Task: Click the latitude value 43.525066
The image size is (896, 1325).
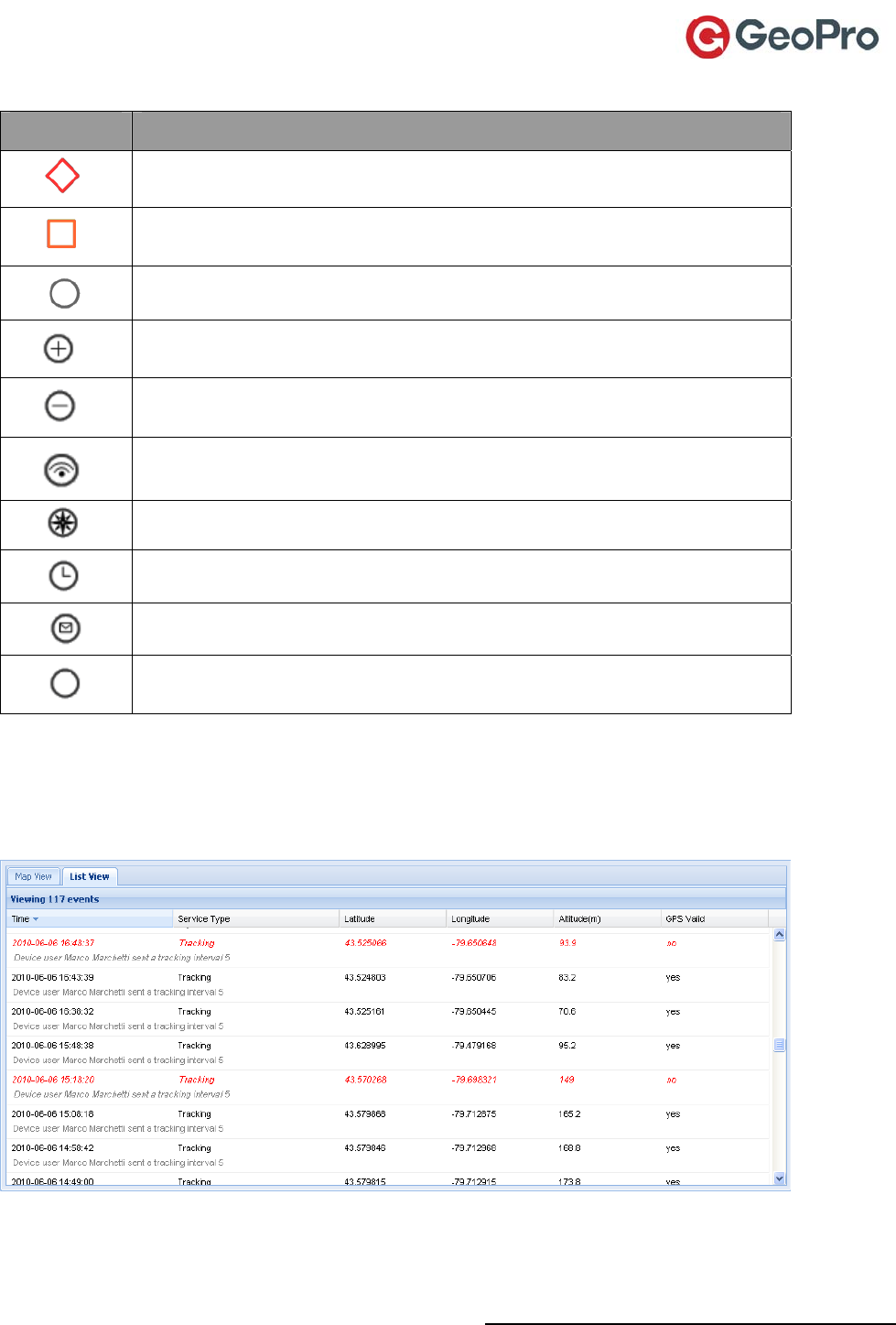Action: 365,943
